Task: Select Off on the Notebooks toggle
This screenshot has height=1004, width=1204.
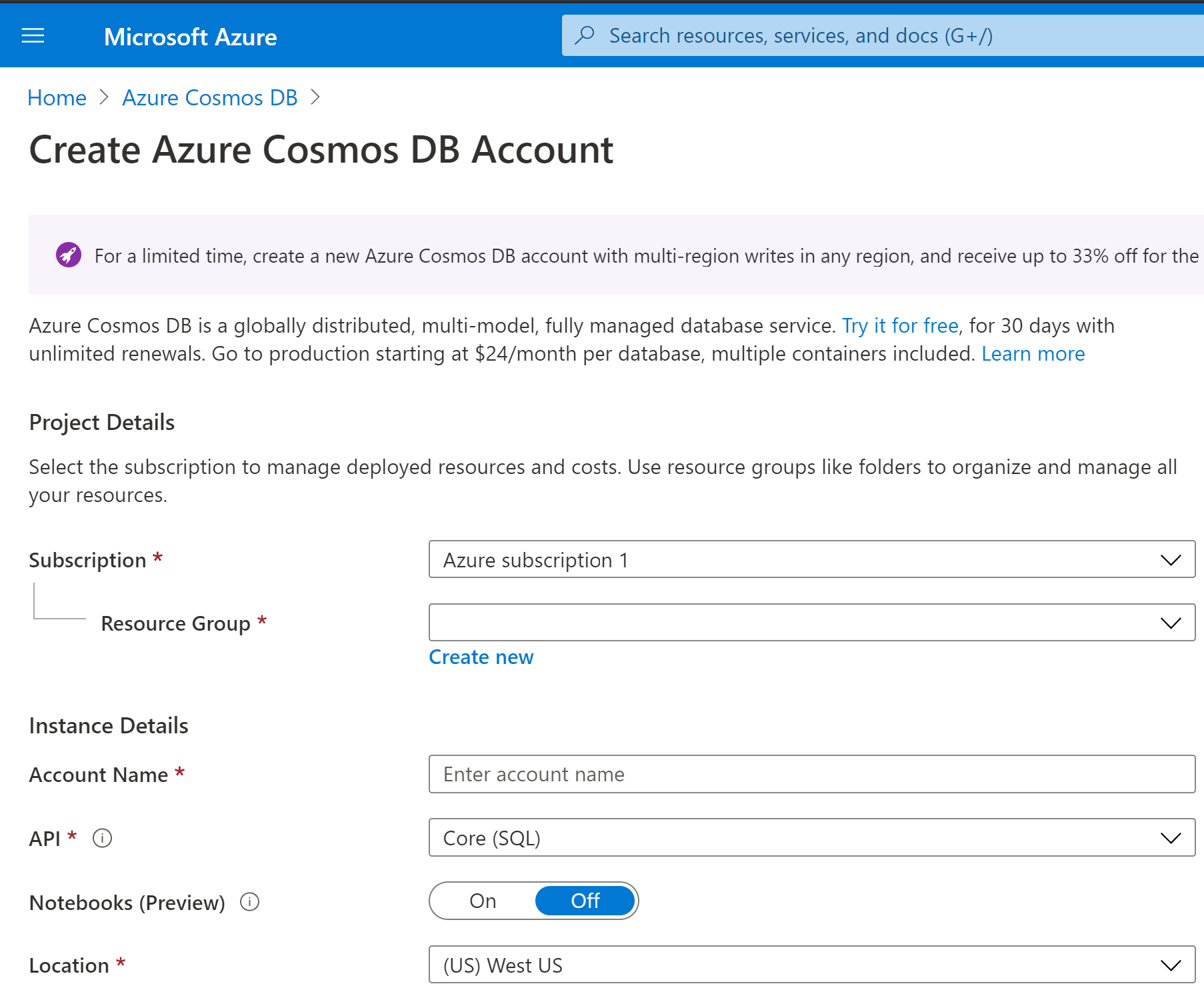Action: 585,901
